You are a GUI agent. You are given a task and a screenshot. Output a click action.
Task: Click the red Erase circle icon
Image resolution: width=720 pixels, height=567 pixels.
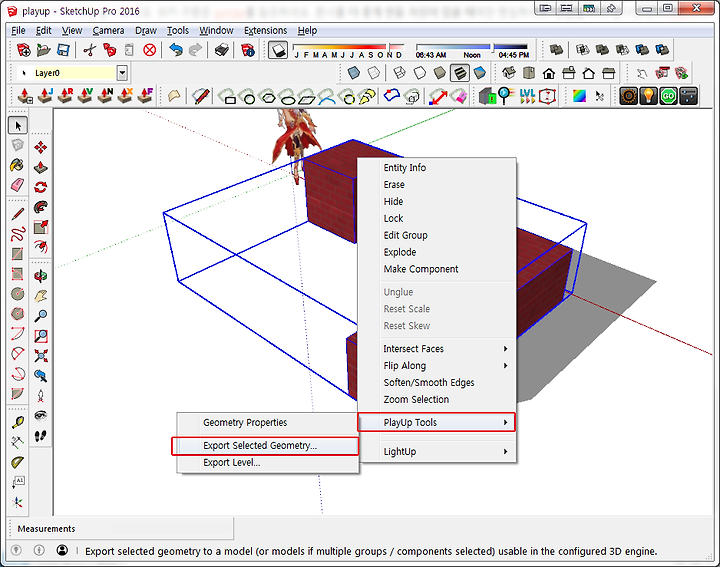[149, 50]
